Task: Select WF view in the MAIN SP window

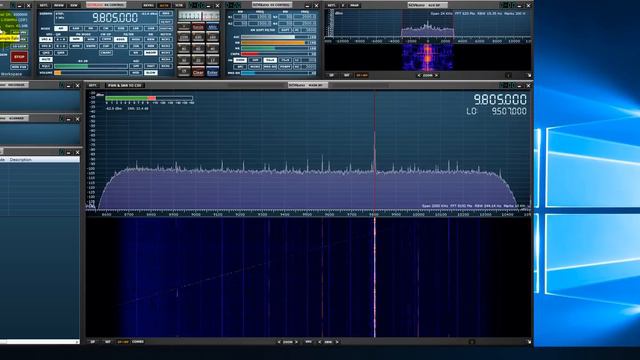Action: pos(108,342)
